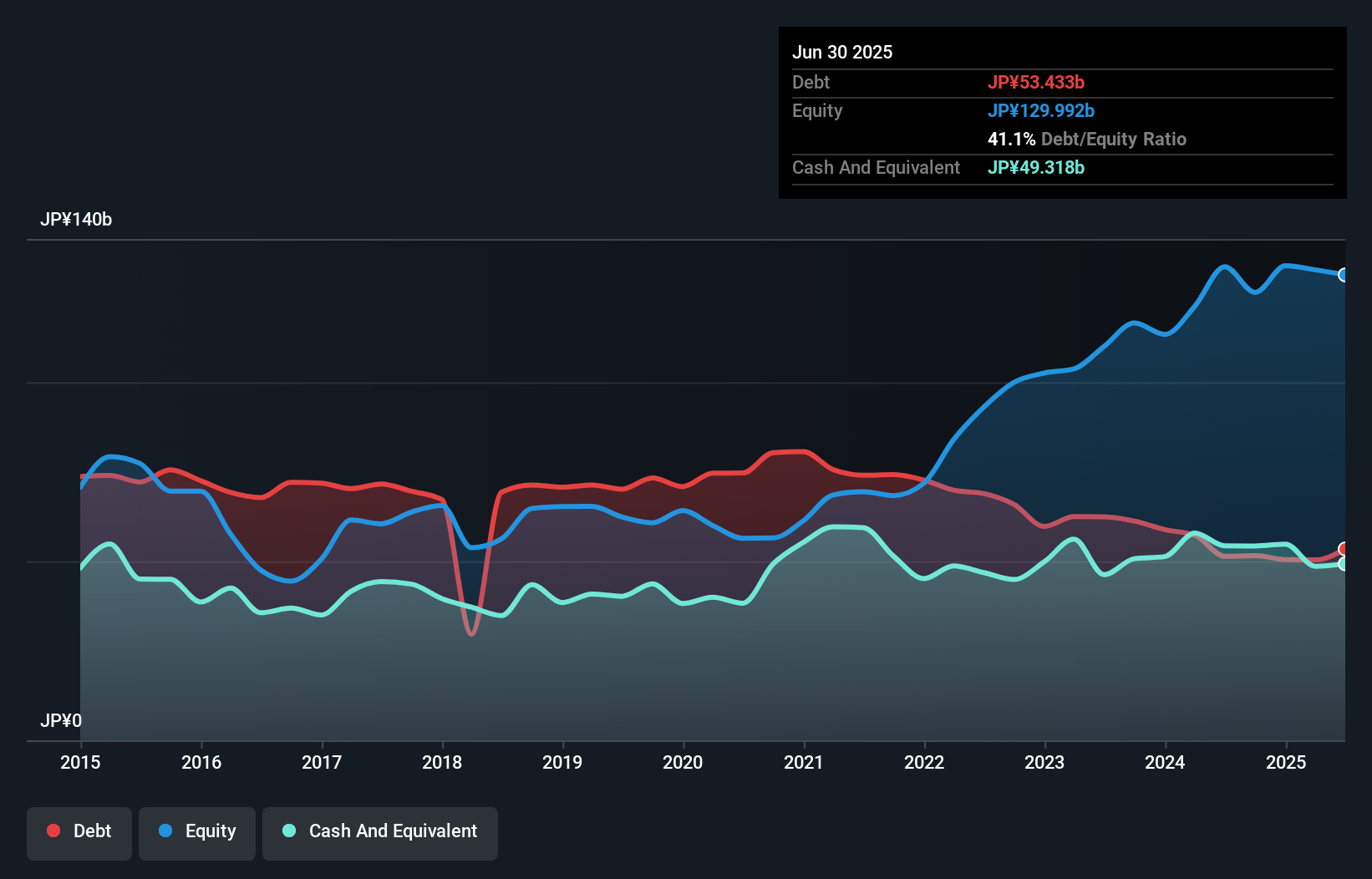Click the JP¥53.433b Debt value in tooltip
Viewport: 1372px width, 879px height.
click(1037, 82)
